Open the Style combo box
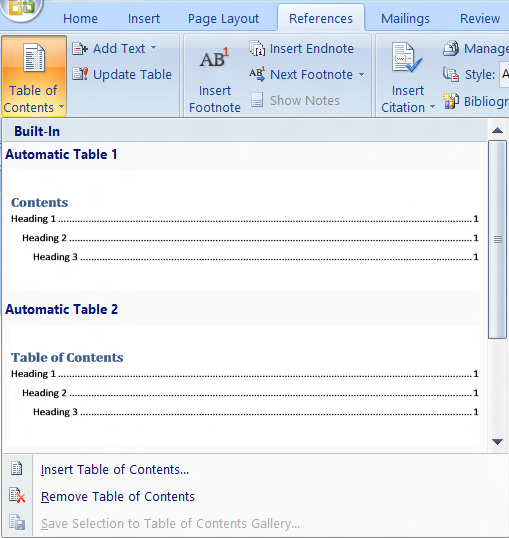The height and width of the screenshot is (538, 509). point(504,74)
